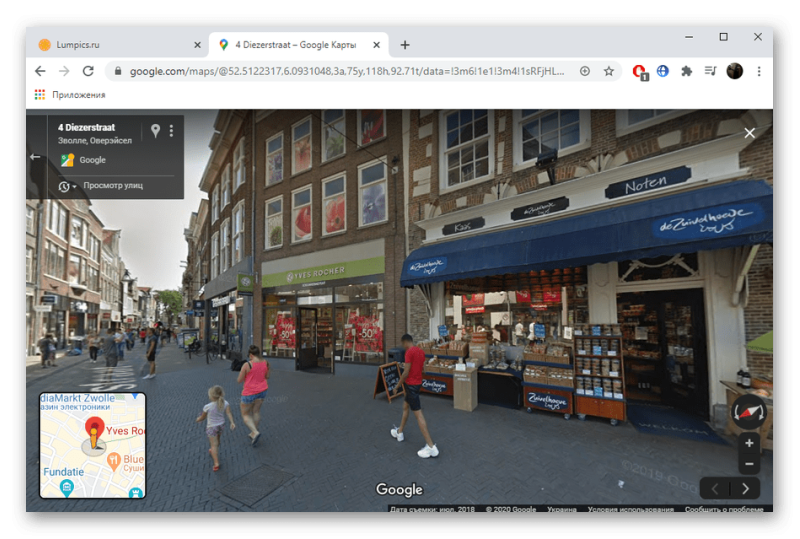Click the Зволле, Оверэйсел subtitle
Screen dimensions: 800x539
(x=94, y=140)
